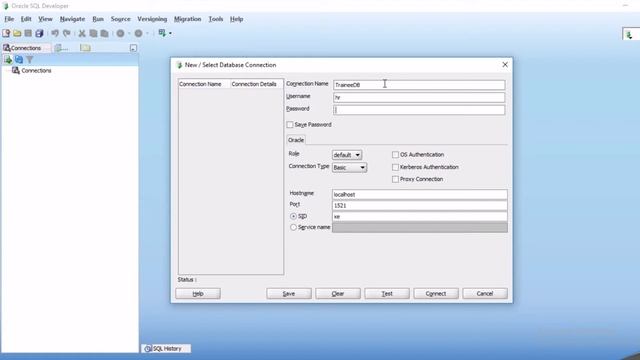Open the Role dropdown set to default
This screenshot has width=640, height=360.
click(x=347, y=155)
